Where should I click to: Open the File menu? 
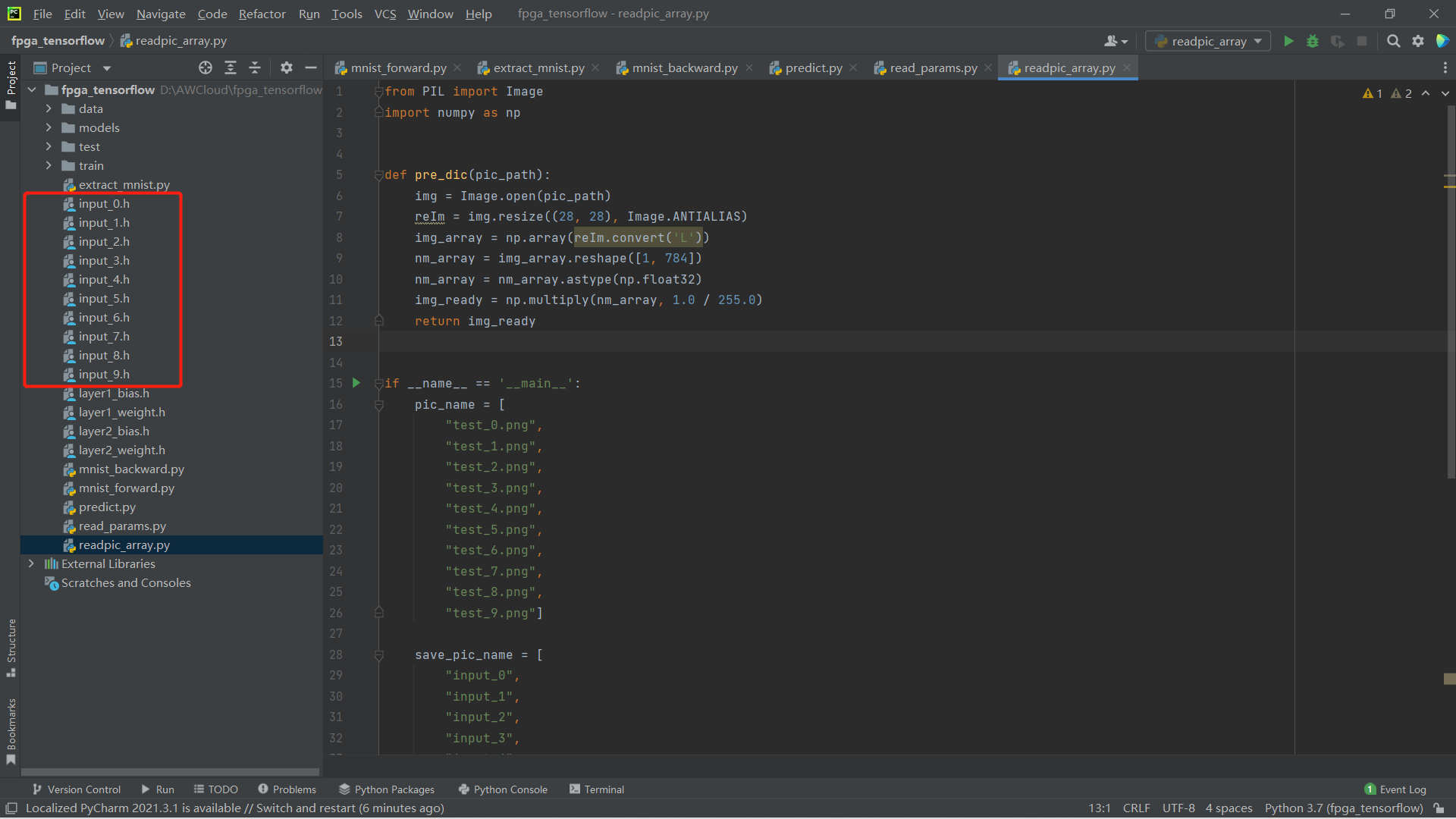pos(42,14)
